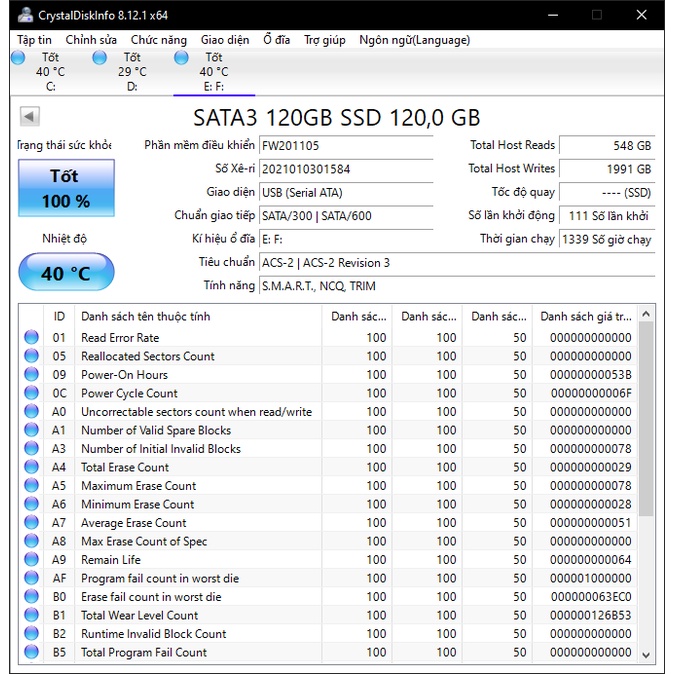Click the CrystalDiskInfo title bar app icon
674x674 pixels.
[x=25, y=15]
